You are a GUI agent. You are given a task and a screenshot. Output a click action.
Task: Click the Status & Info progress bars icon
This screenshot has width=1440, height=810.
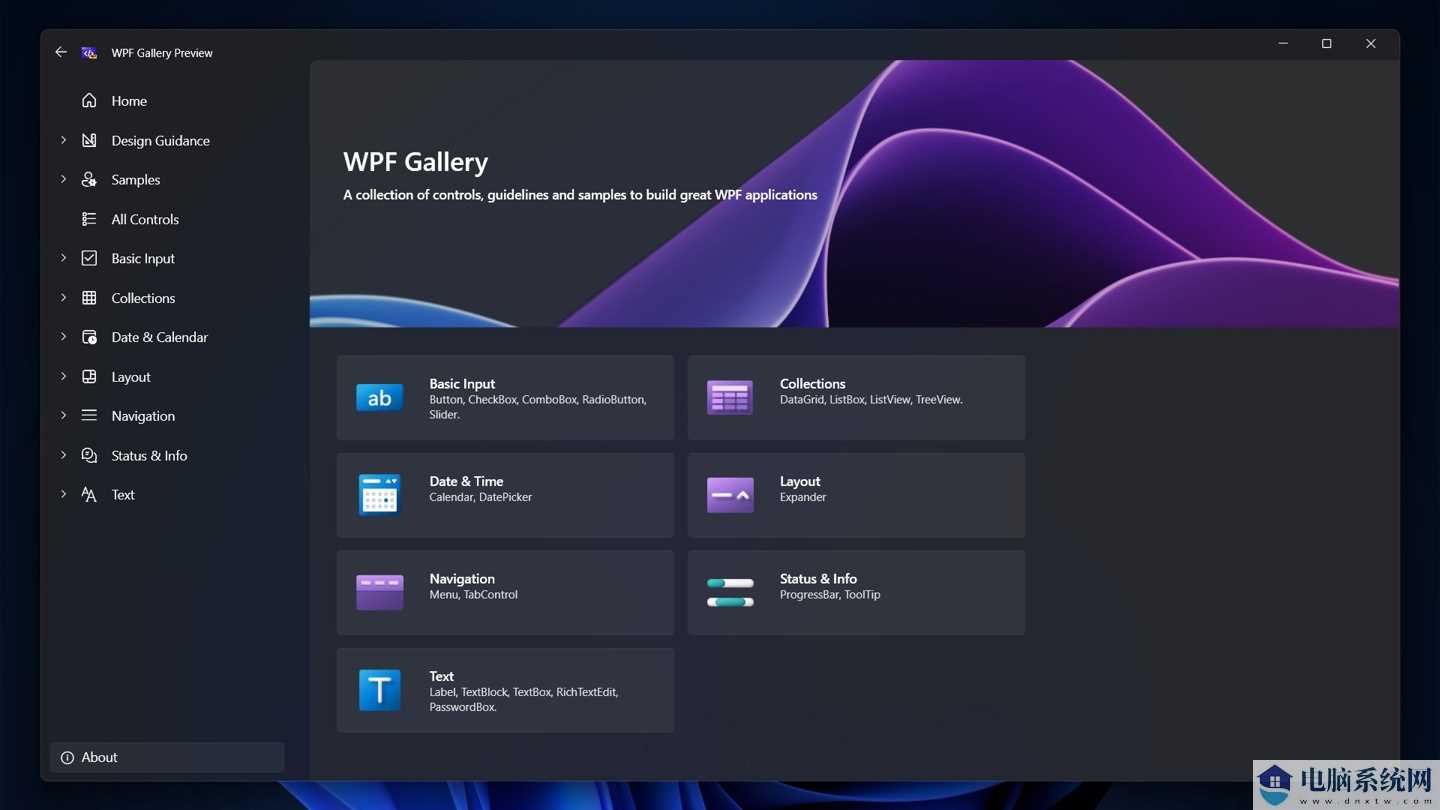point(730,592)
